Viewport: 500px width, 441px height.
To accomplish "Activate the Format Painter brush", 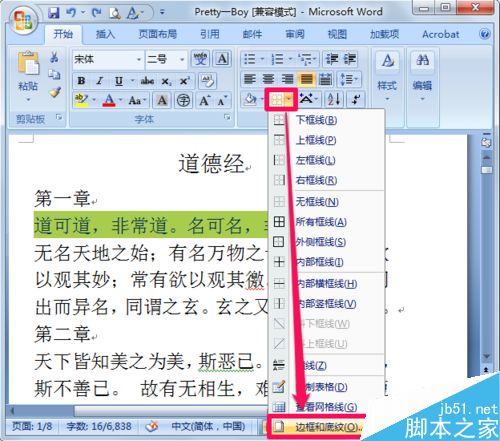I will coord(55,92).
